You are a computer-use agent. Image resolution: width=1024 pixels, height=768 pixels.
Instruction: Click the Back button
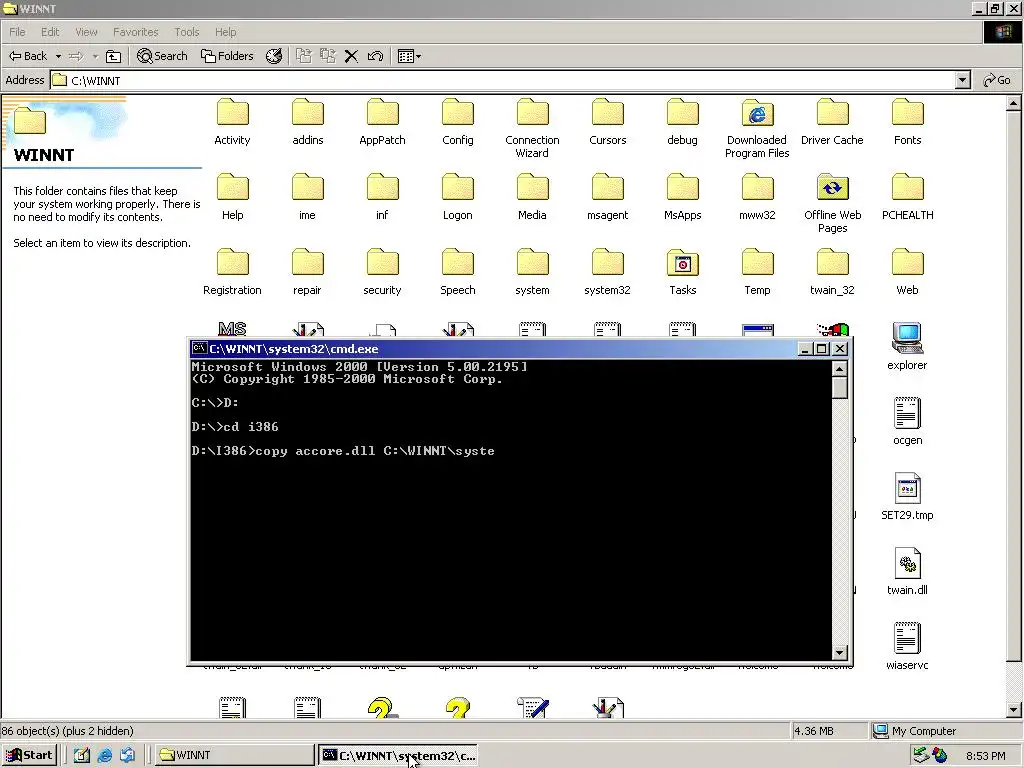coord(28,56)
